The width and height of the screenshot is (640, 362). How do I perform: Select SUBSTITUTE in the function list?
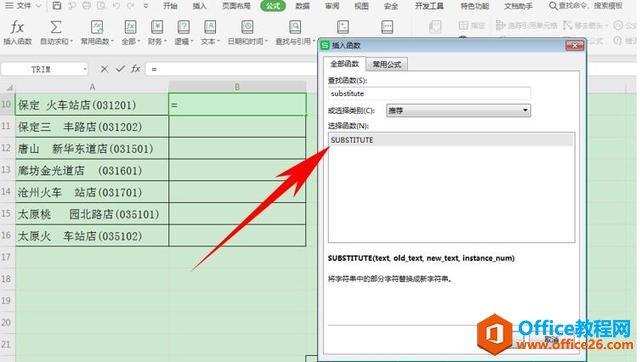(451, 140)
